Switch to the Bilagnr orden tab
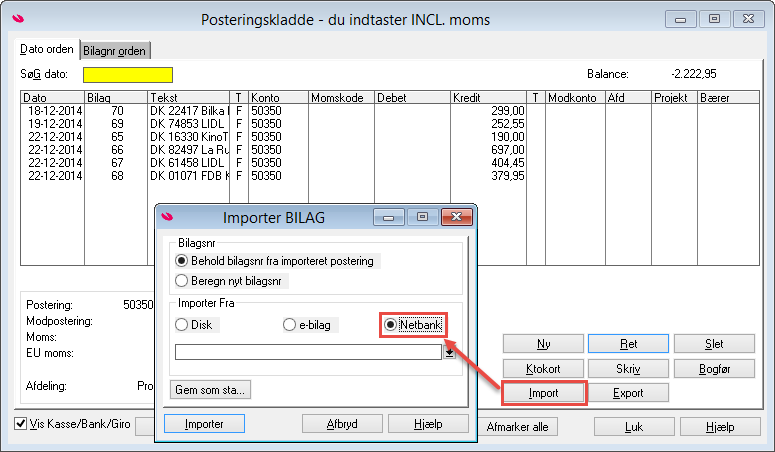Image resolution: width=775 pixels, height=452 pixels. tap(114, 50)
